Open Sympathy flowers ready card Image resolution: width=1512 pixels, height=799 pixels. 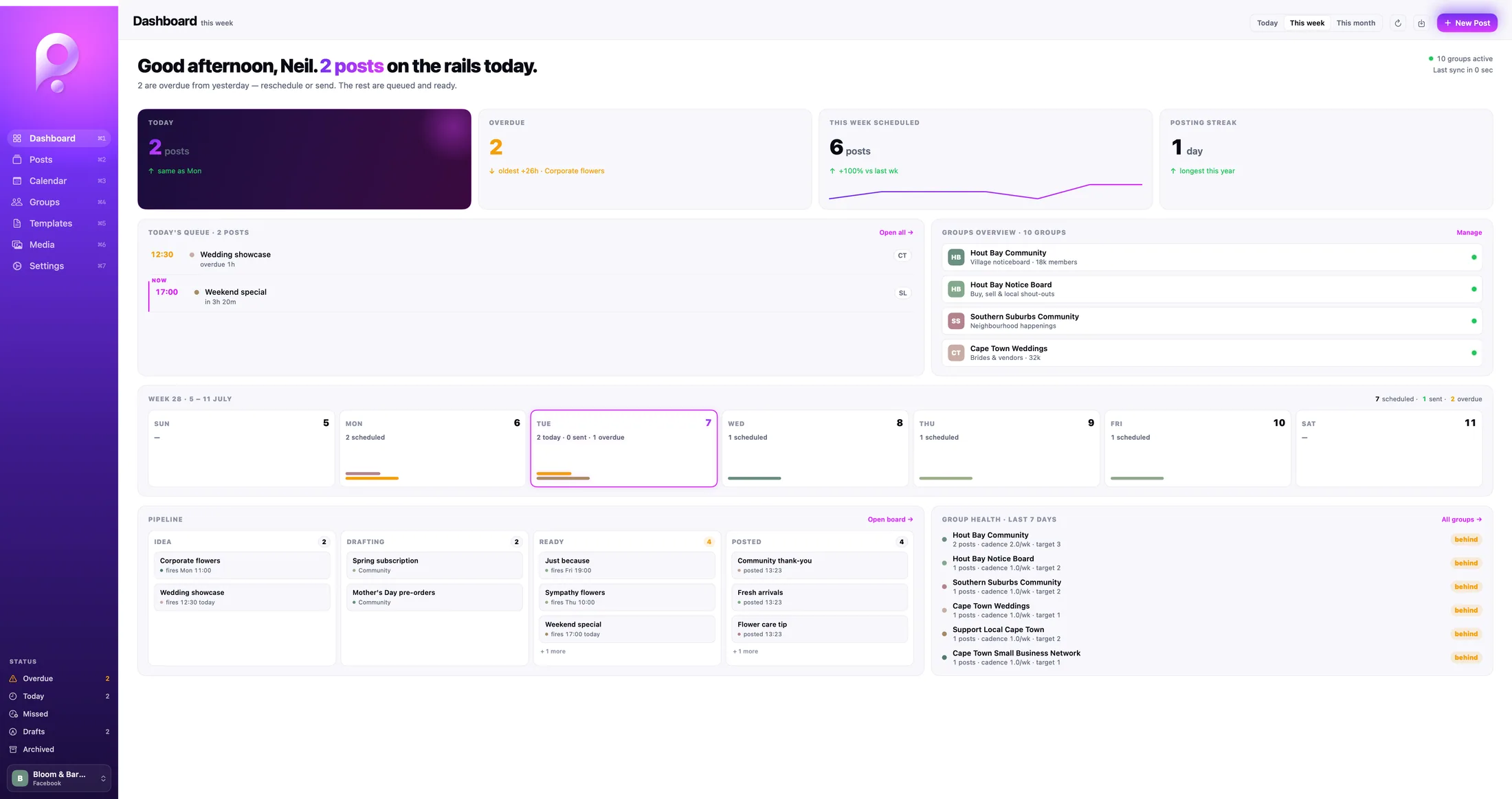point(627,597)
